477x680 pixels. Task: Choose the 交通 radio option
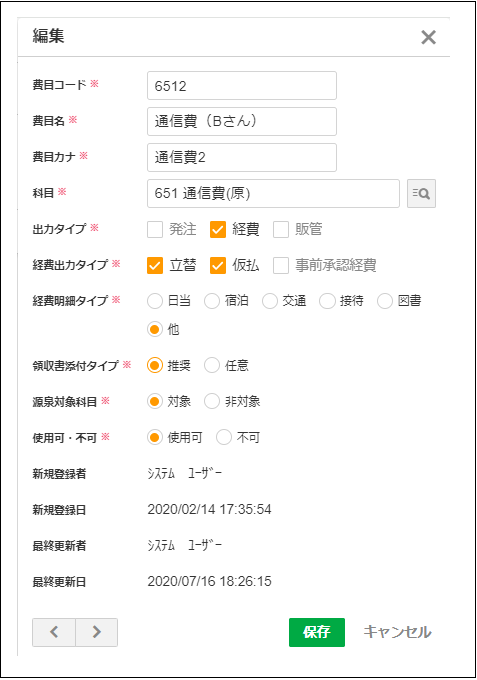(269, 301)
